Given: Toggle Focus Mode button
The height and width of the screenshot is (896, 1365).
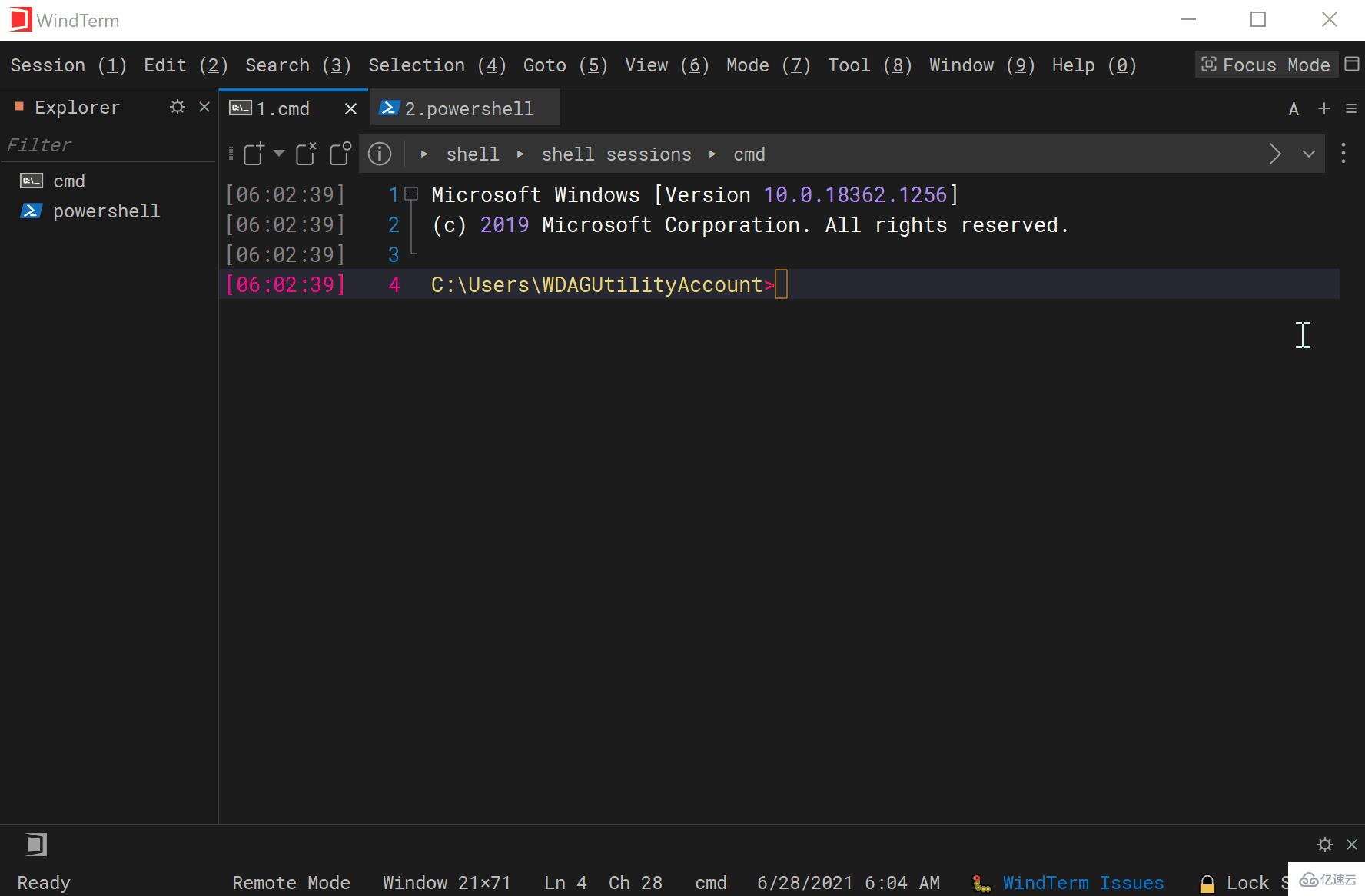Looking at the screenshot, I should 1266,65.
